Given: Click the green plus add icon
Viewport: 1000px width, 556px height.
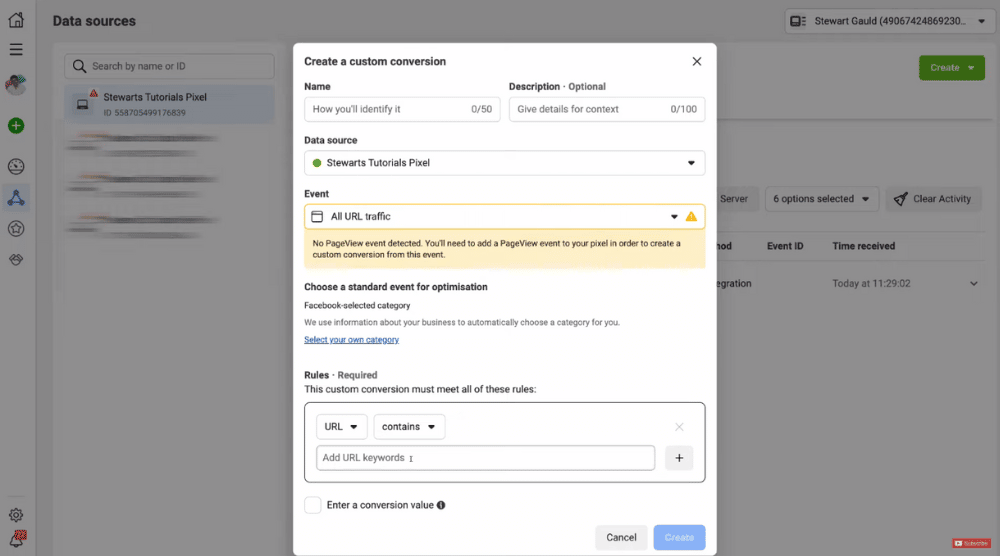Looking at the screenshot, I should coord(16,126).
